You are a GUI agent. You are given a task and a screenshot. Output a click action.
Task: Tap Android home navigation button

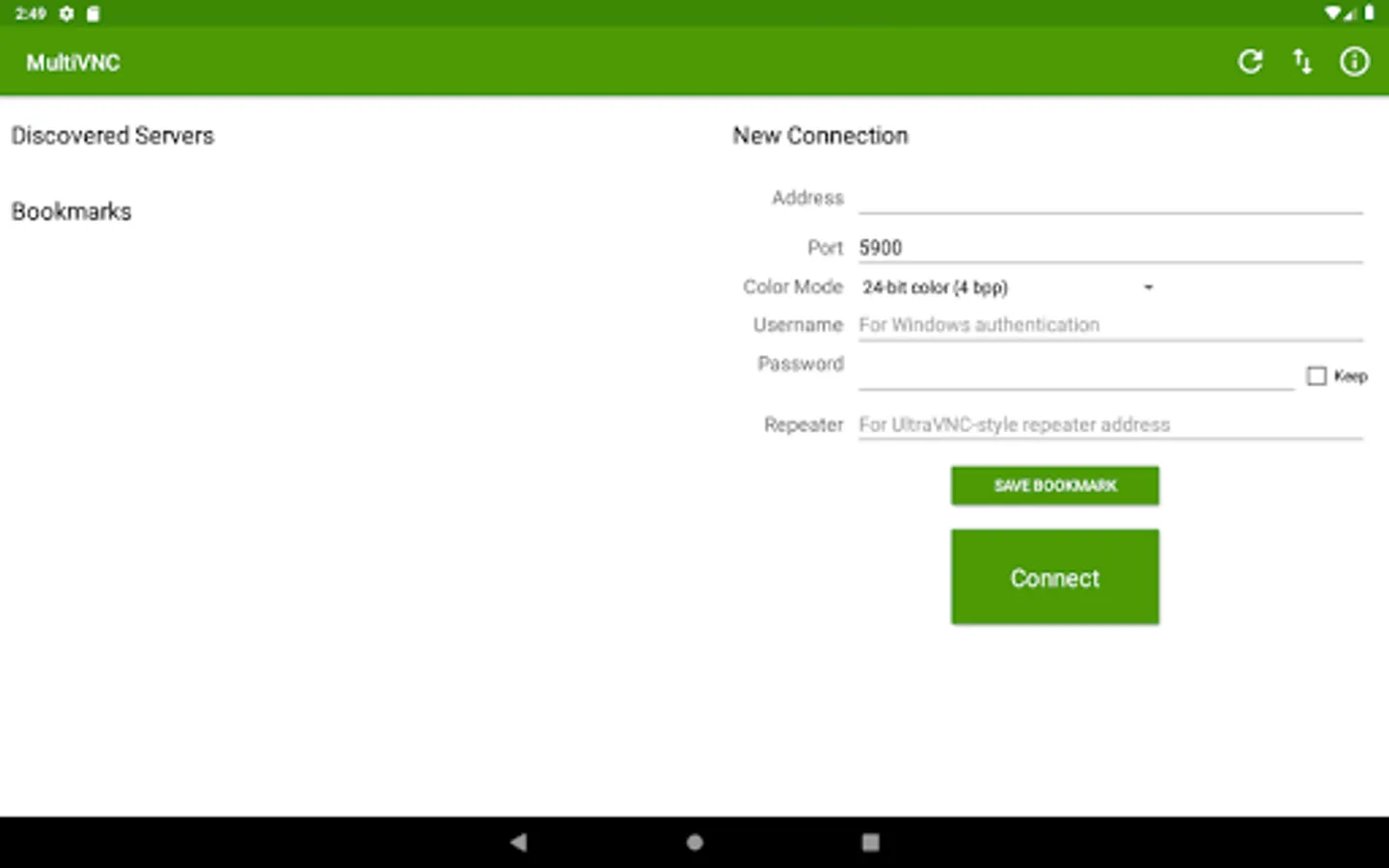694,842
